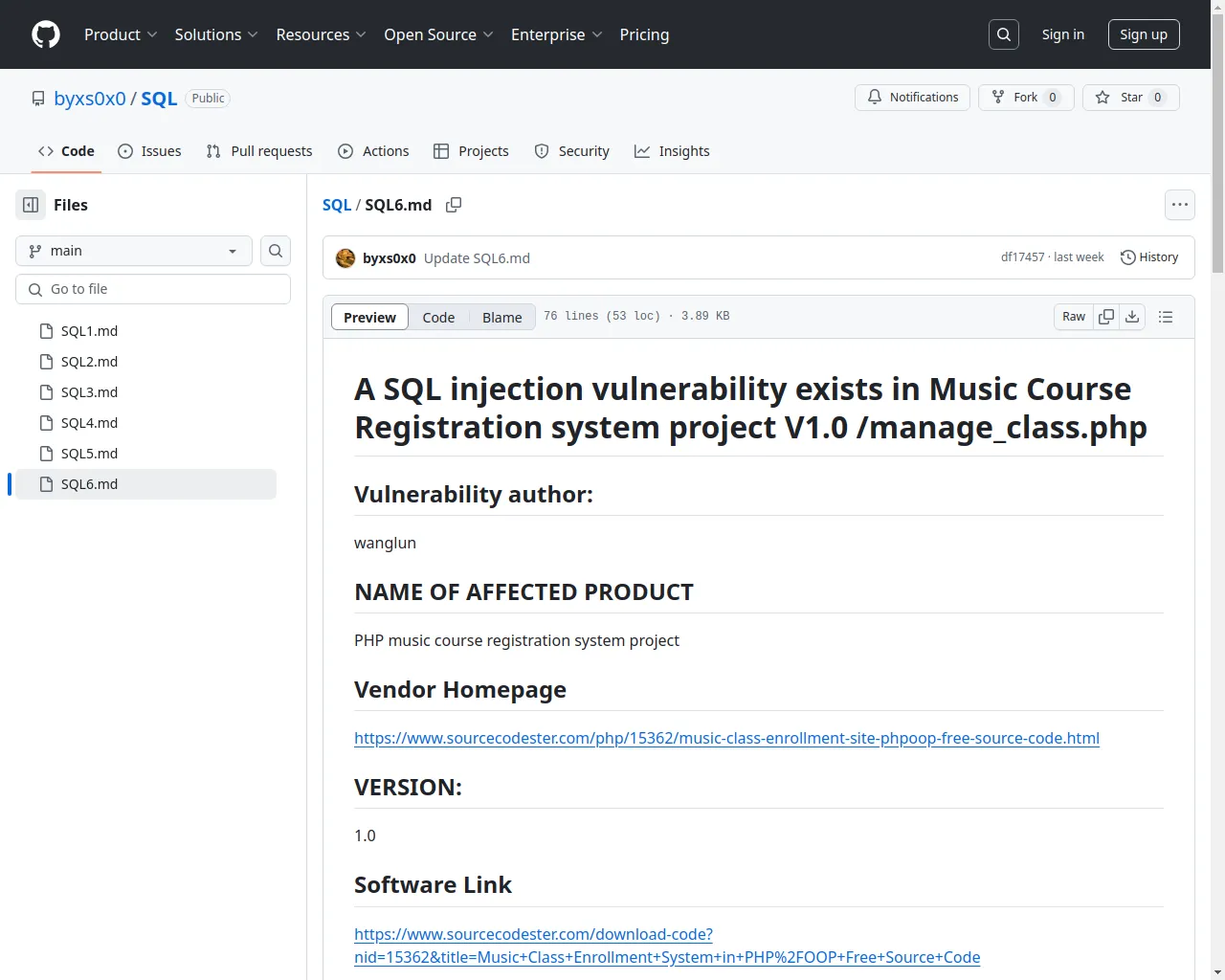
Task: View file commit History
Action: (1149, 257)
